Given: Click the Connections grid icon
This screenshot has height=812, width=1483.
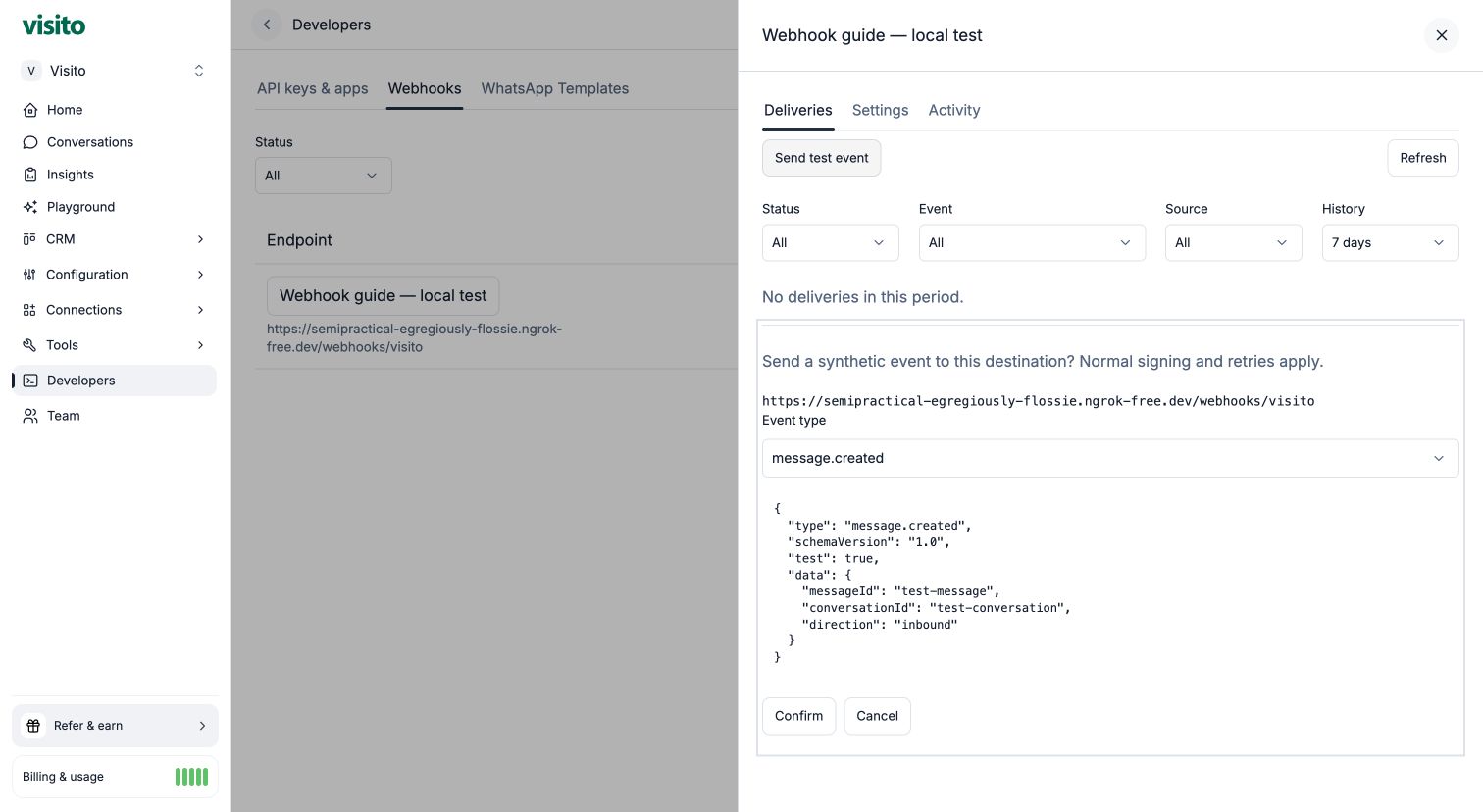Looking at the screenshot, I should pyautogui.click(x=29, y=310).
